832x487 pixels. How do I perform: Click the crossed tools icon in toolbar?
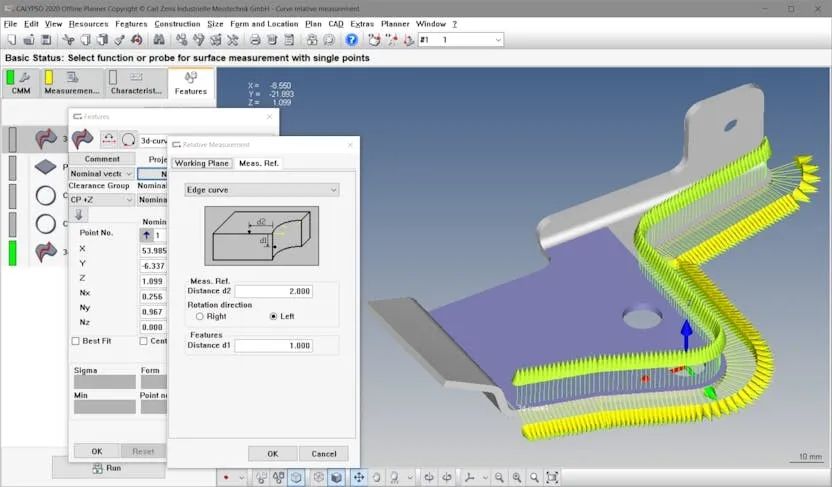tap(232, 40)
